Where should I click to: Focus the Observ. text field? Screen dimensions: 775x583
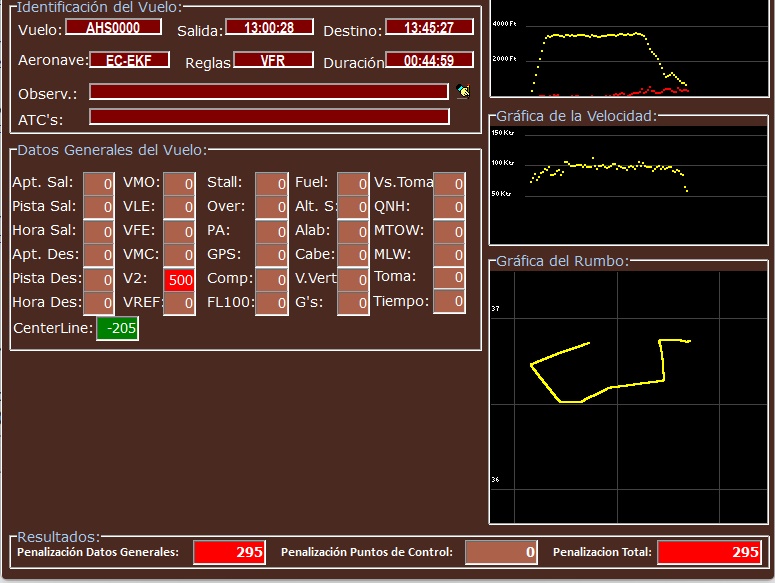[268, 92]
